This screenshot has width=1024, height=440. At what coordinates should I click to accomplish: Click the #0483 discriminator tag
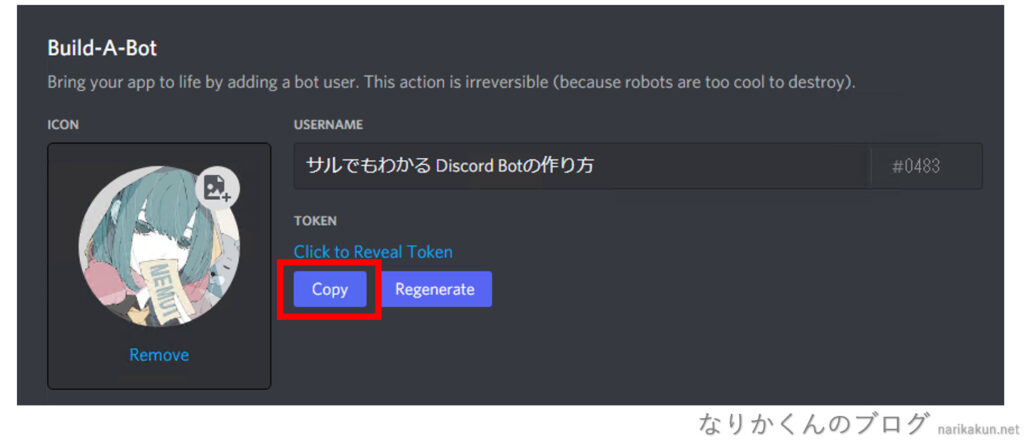pos(916,166)
